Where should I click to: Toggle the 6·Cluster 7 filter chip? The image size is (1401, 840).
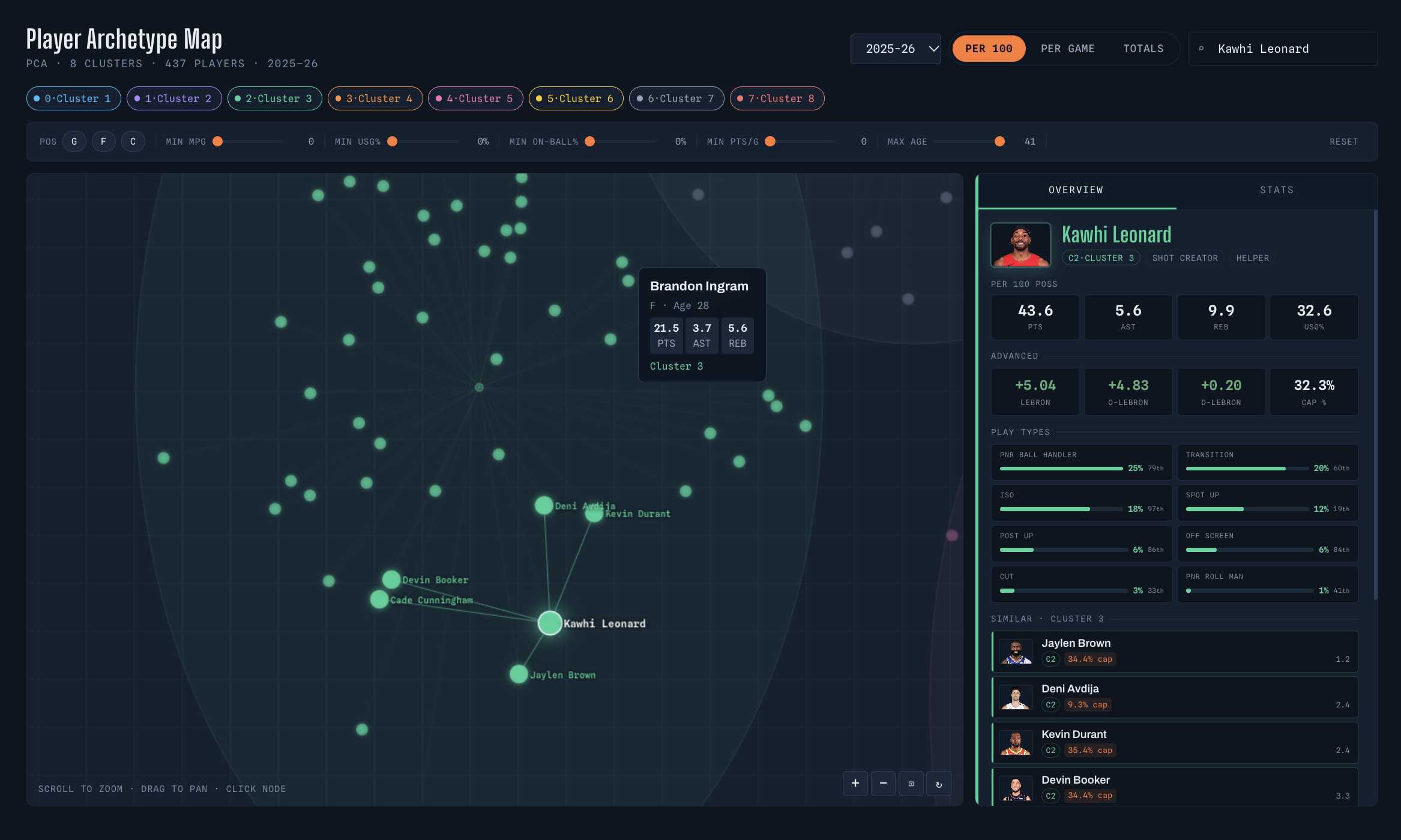[x=676, y=98]
